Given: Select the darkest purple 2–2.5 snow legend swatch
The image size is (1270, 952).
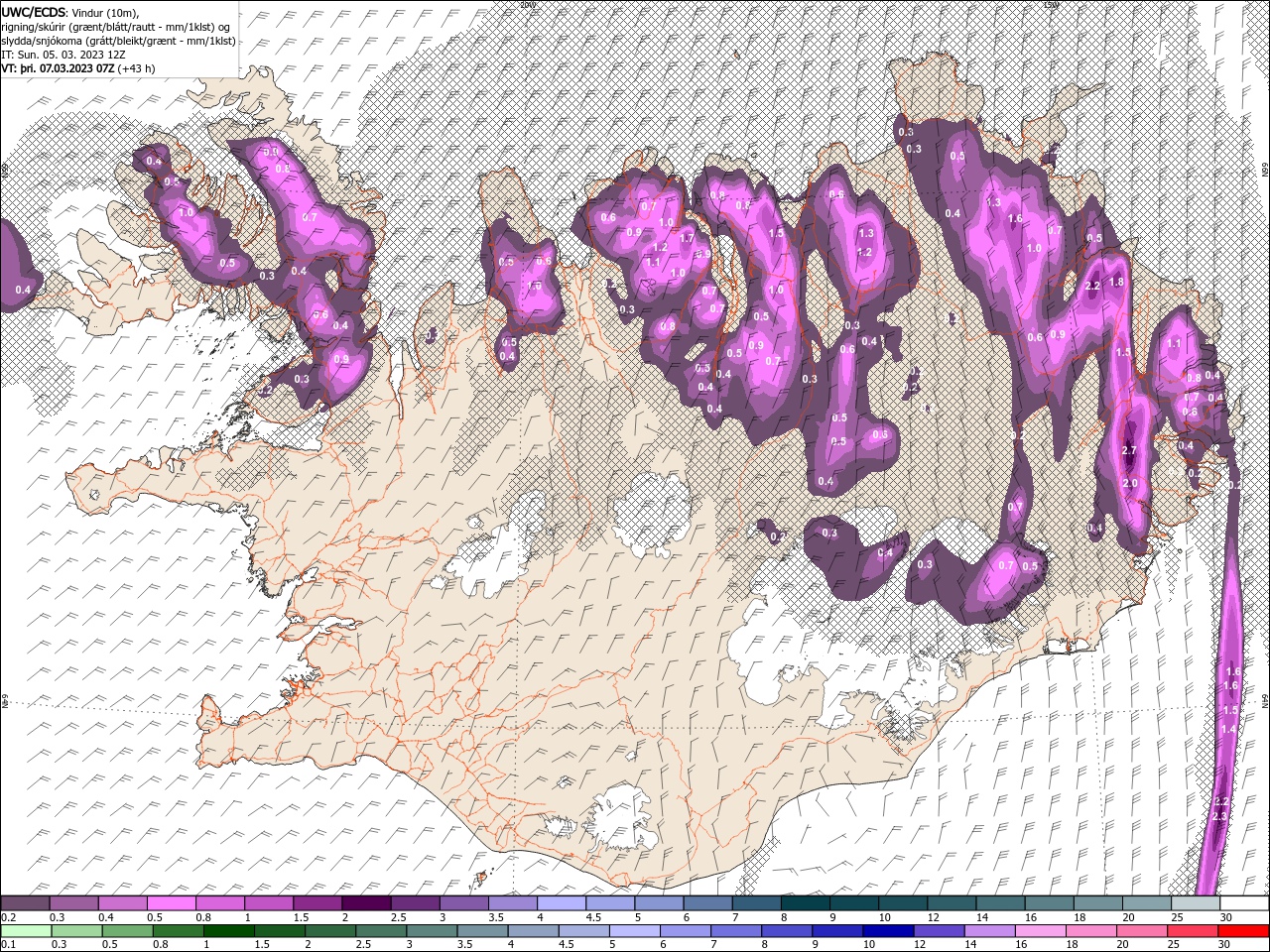Looking at the screenshot, I should pos(366,903).
